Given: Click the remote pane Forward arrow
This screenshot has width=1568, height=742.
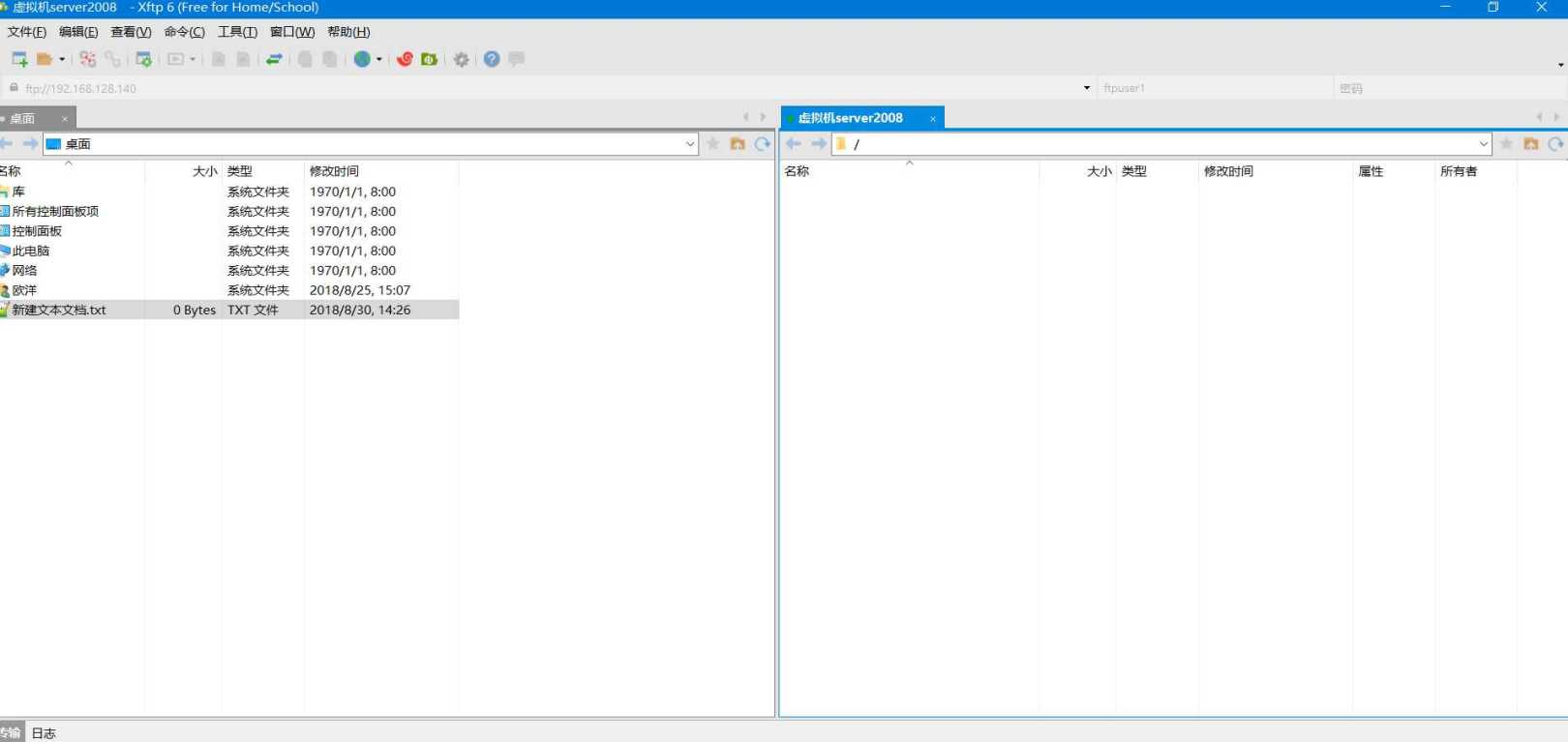Looking at the screenshot, I should [x=819, y=144].
